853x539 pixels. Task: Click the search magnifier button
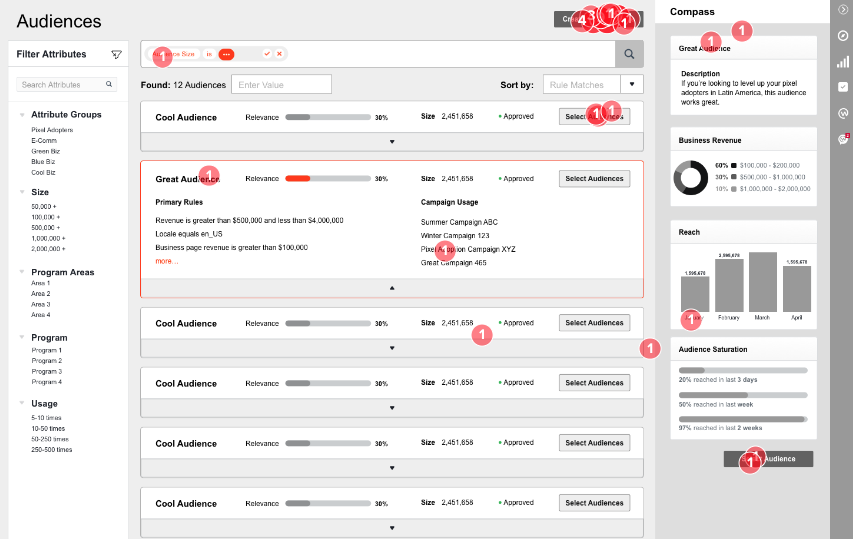(x=629, y=54)
